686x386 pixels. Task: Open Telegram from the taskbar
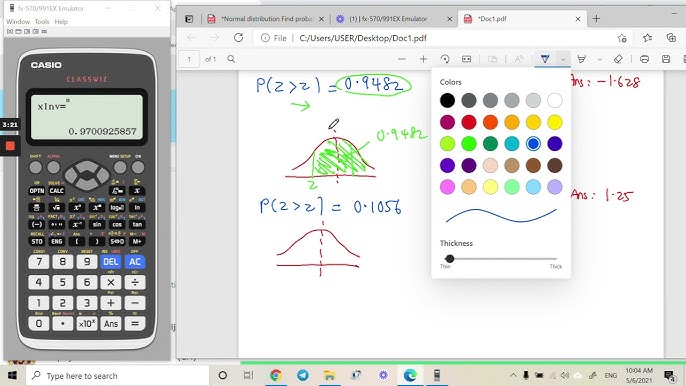(302, 375)
